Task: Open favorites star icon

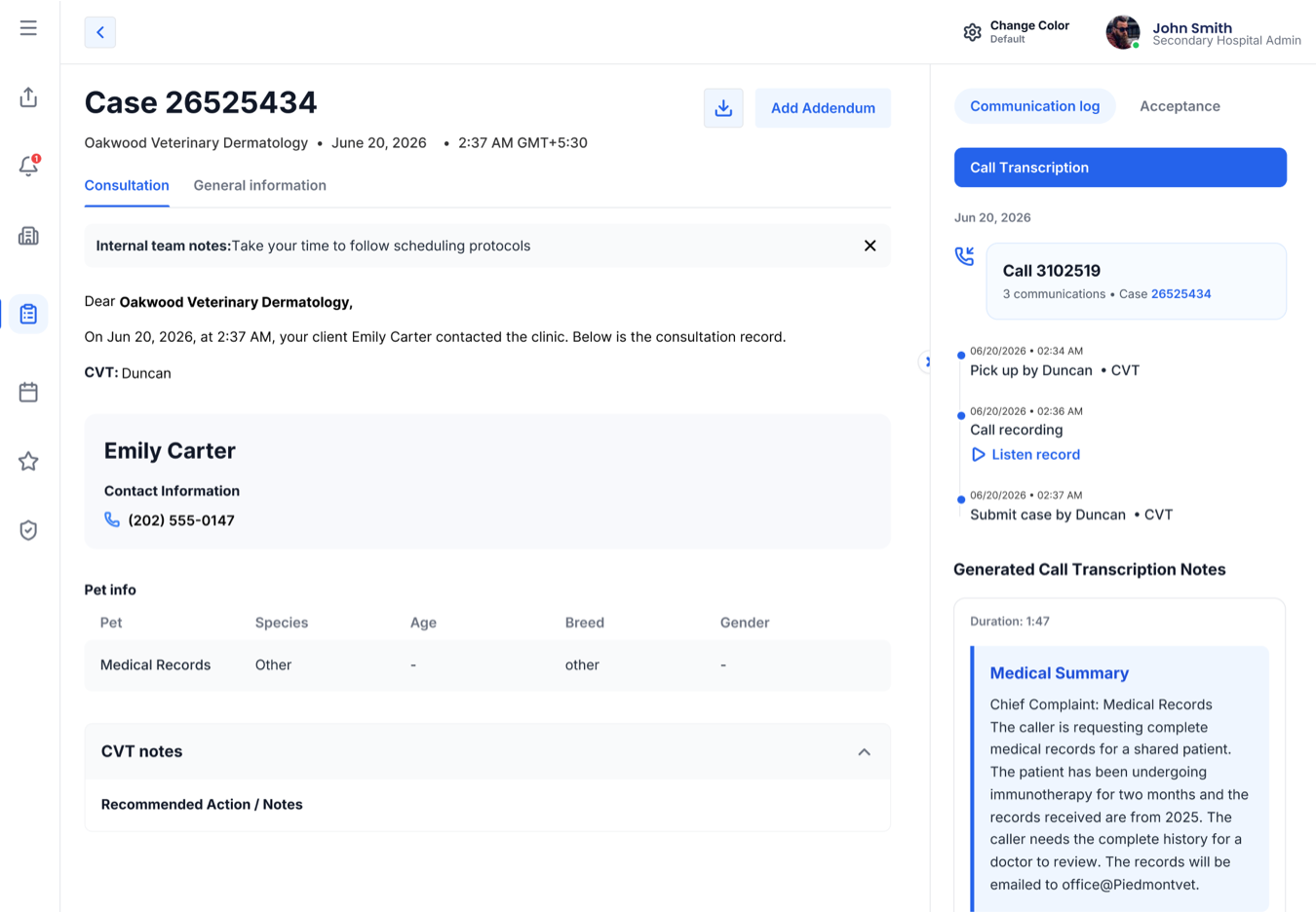Action: [x=28, y=461]
